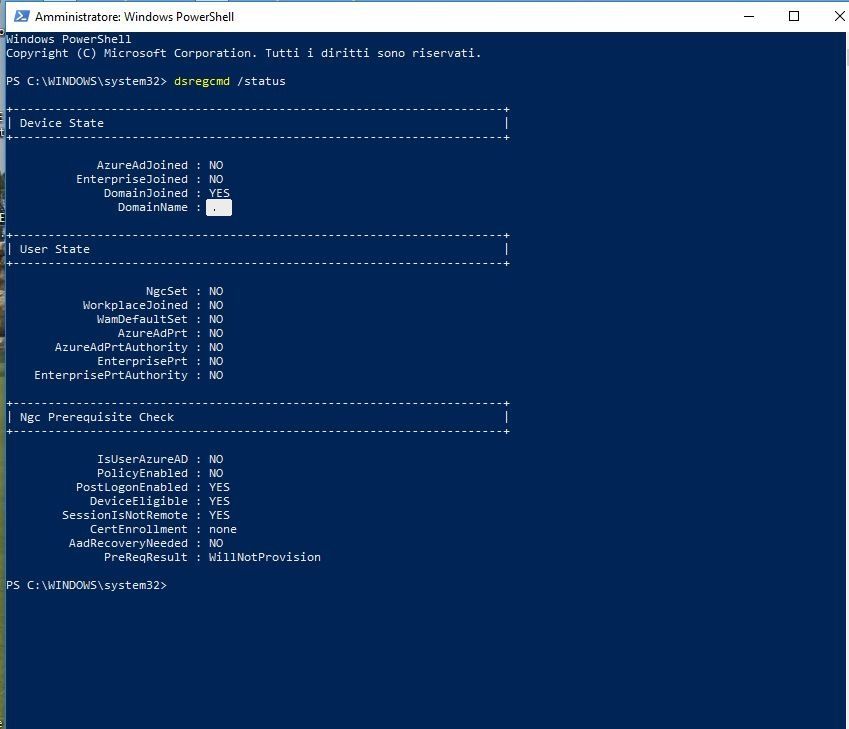Click the 'PostLogonEnabled' row label
This screenshot has height=729, width=849.
click(132, 487)
